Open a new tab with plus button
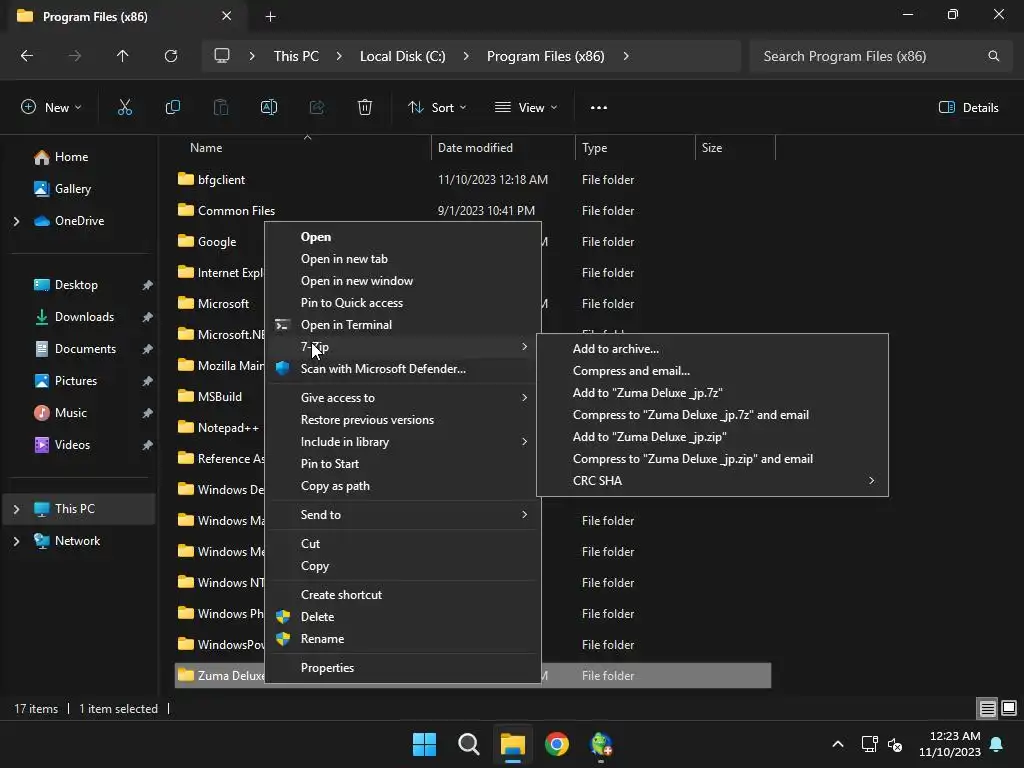Viewport: 1024px width, 768px height. pyautogui.click(x=270, y=16)
